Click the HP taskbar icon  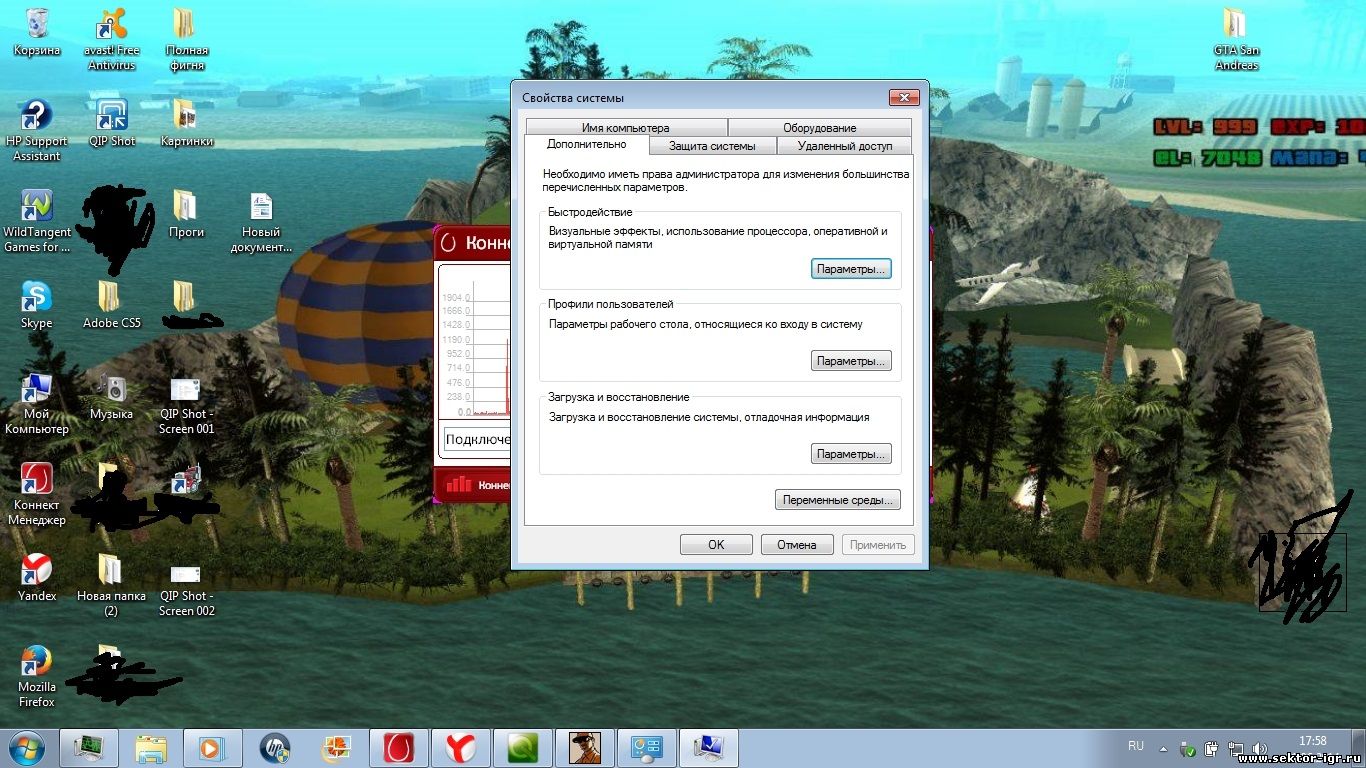274,748
